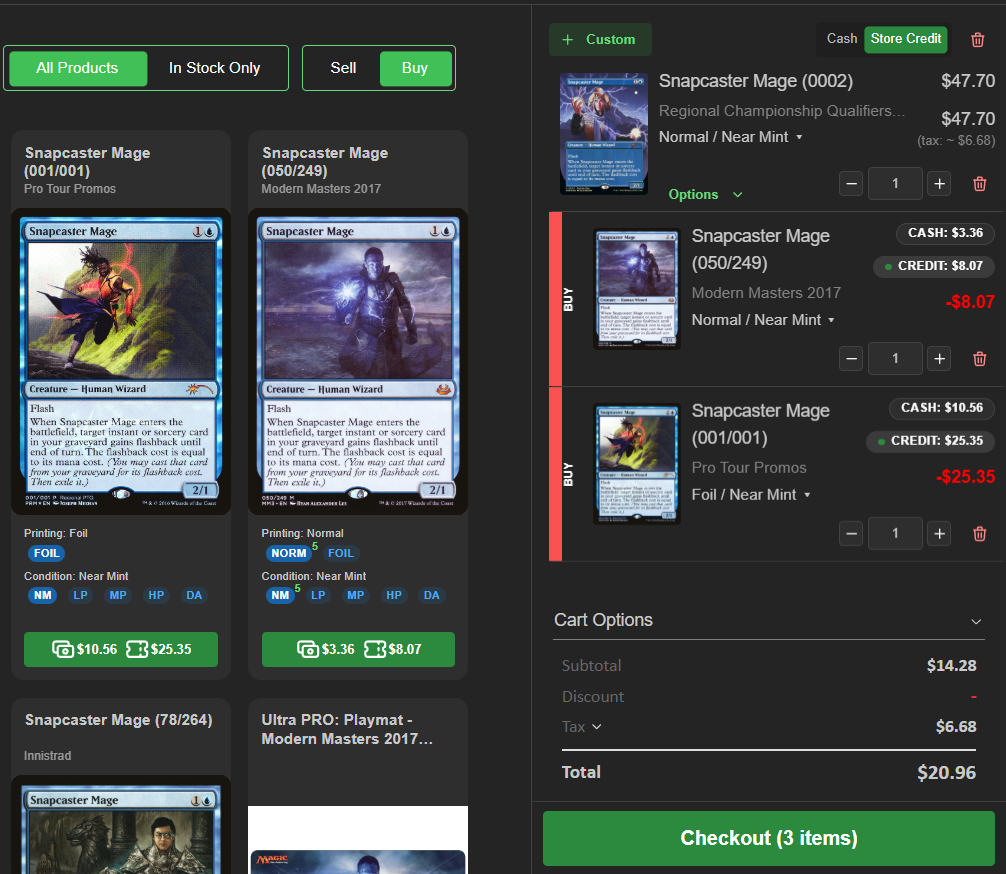
Task: Expand the Options chevron under Snapcaster Mage (0002)
Action: pos(737,195)
